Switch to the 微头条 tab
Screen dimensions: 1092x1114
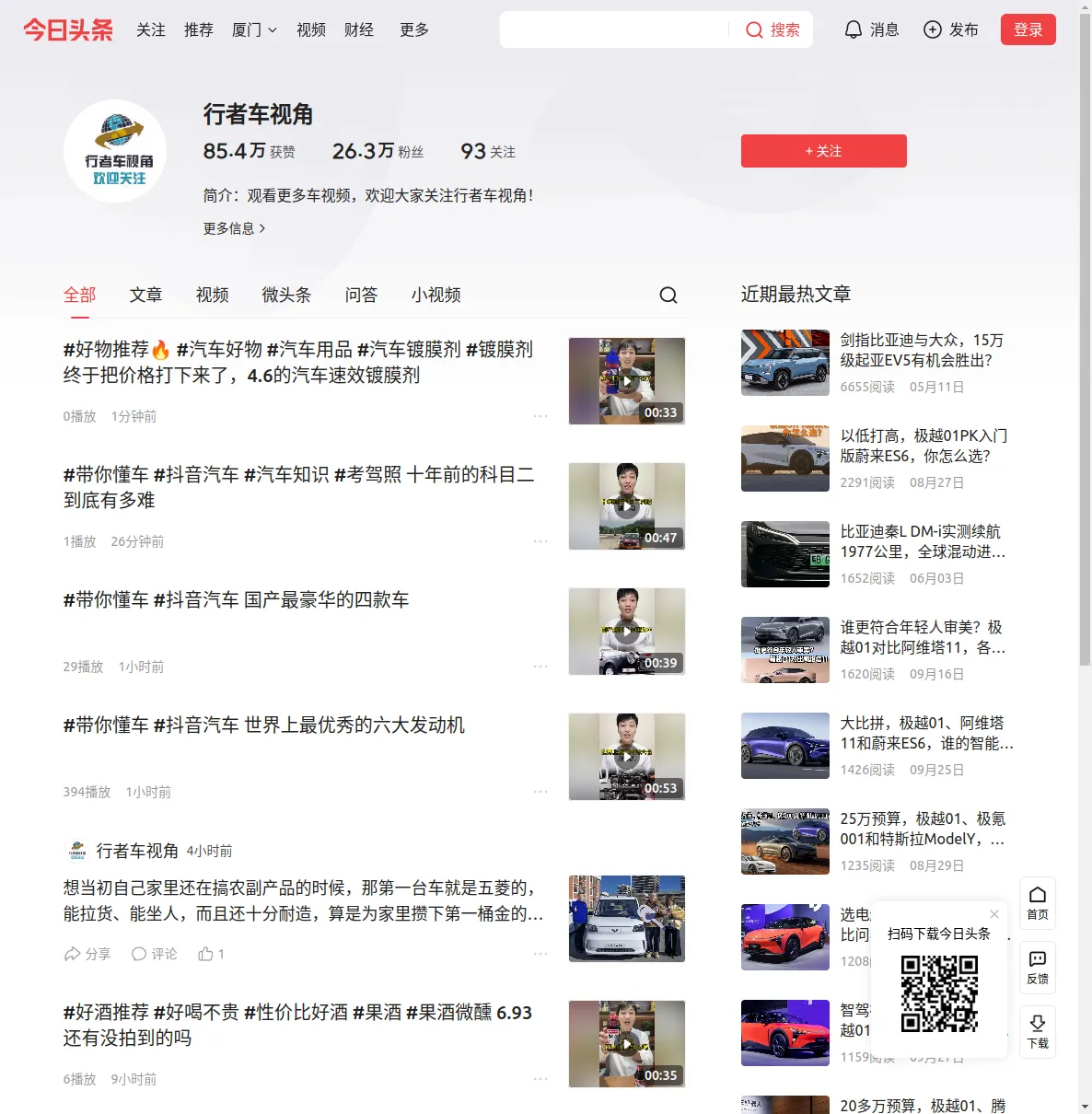point(287,295)
